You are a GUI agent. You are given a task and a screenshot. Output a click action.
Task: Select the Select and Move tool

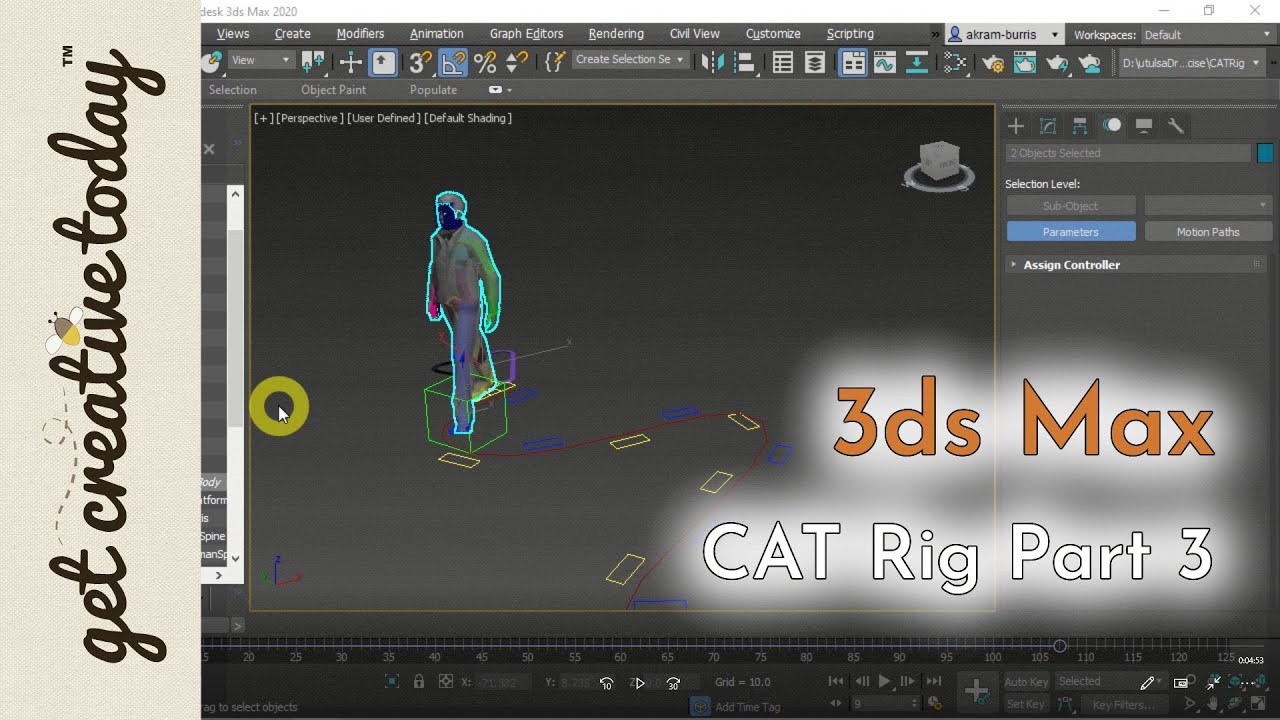351,62
